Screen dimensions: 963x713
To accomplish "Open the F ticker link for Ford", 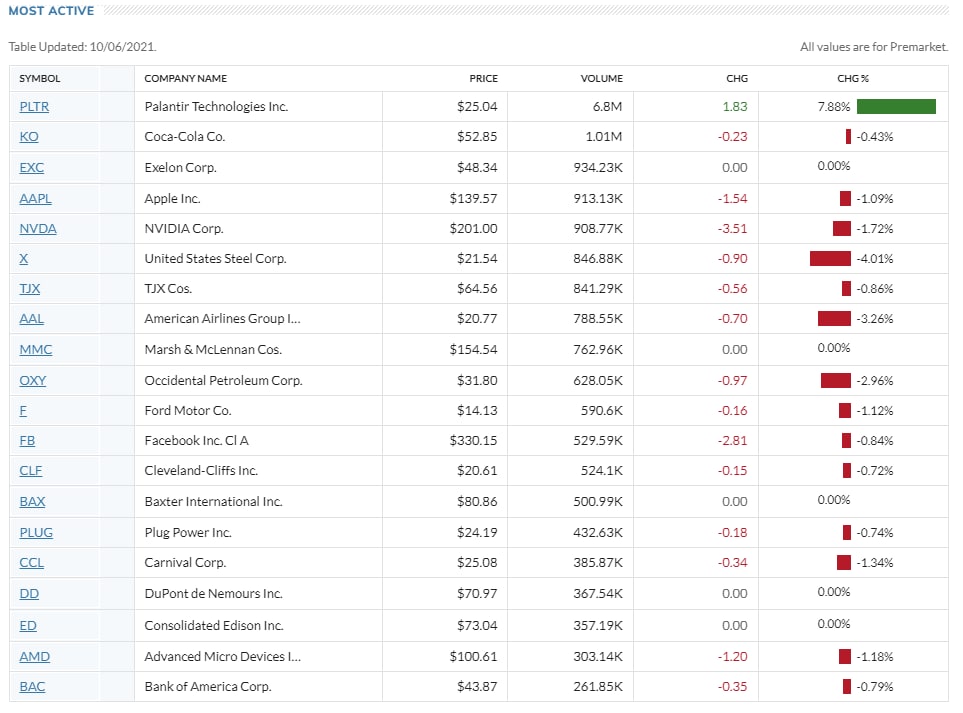I will [x=23, y=411].
